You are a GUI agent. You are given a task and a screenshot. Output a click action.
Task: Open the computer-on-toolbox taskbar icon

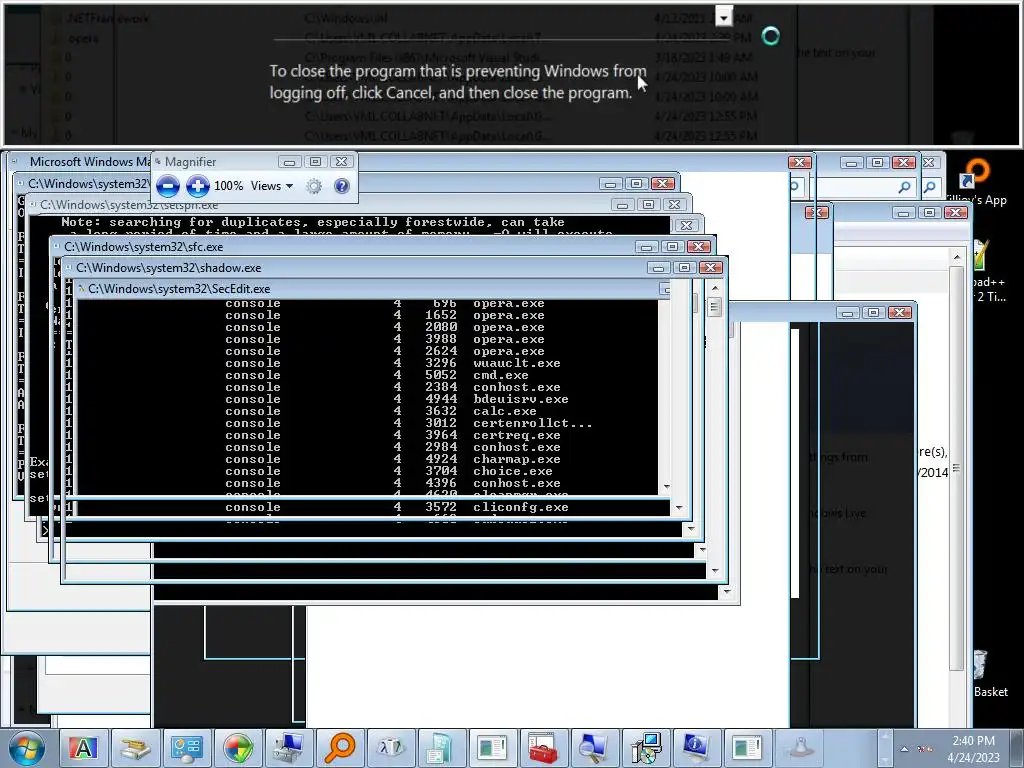[288, 748]
